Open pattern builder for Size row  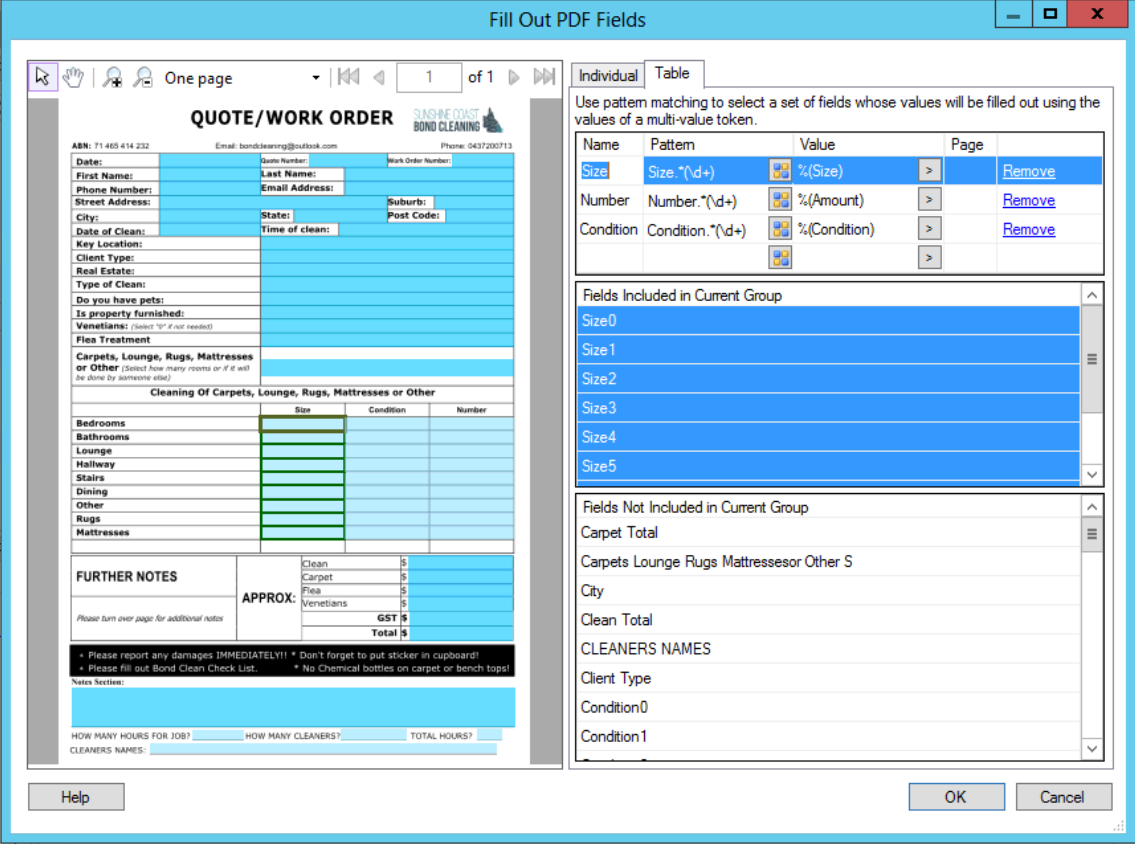780,171
